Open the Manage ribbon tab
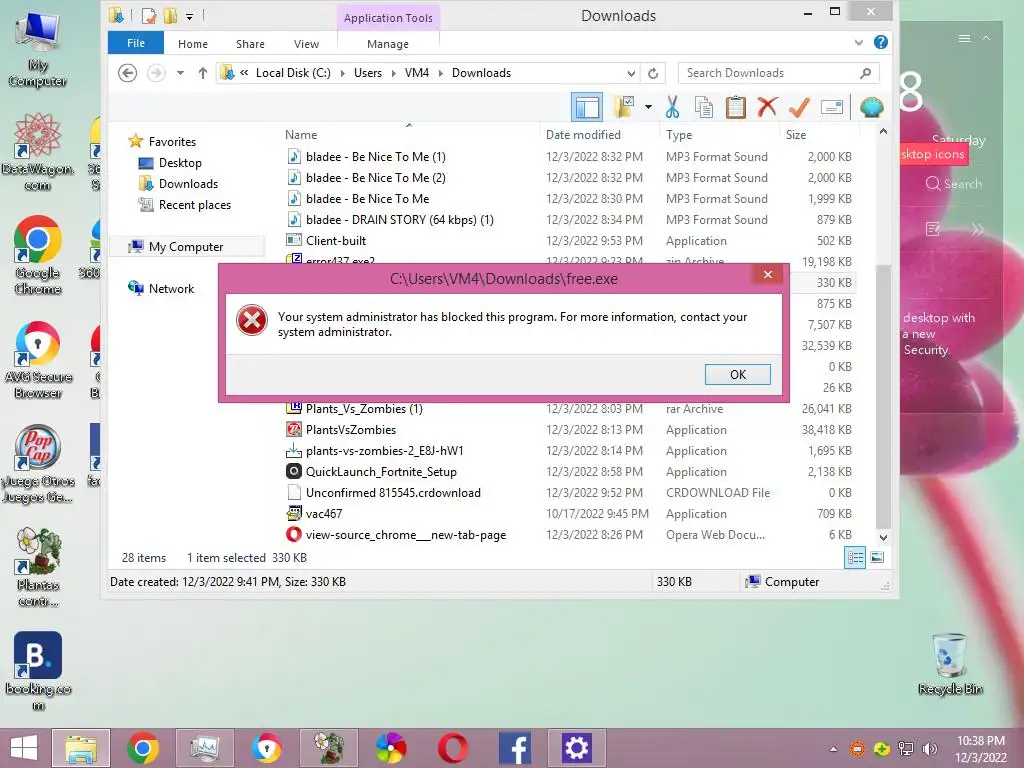 click(x=388, y=44)
